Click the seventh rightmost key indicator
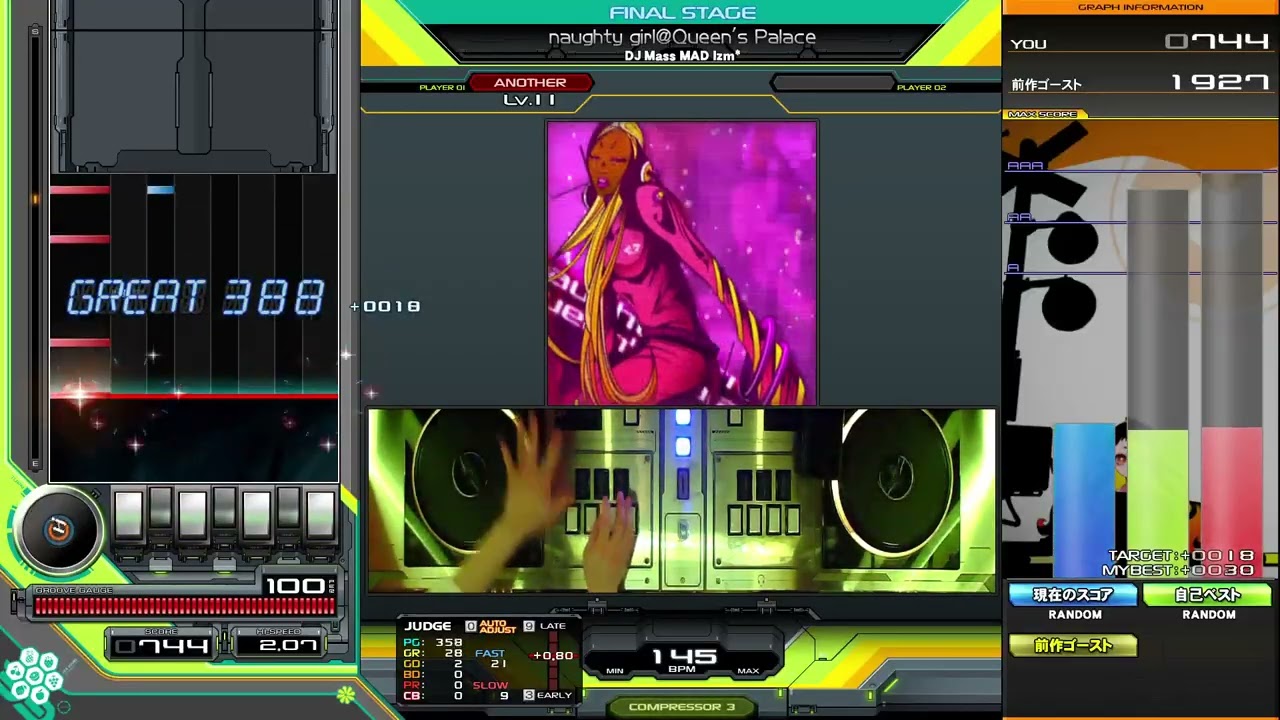The width and height of the screenshot is (1280, 720). point(320,516)
